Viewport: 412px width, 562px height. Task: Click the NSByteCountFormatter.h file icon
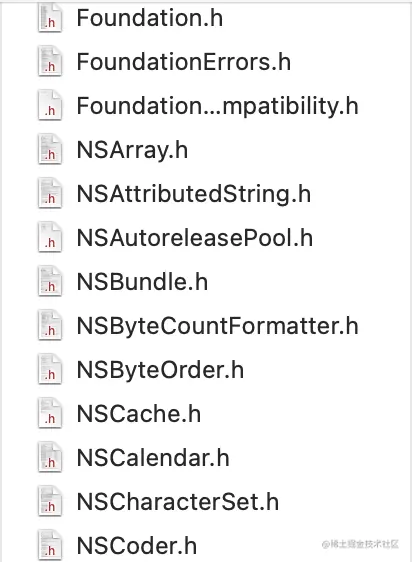[50, 325]
